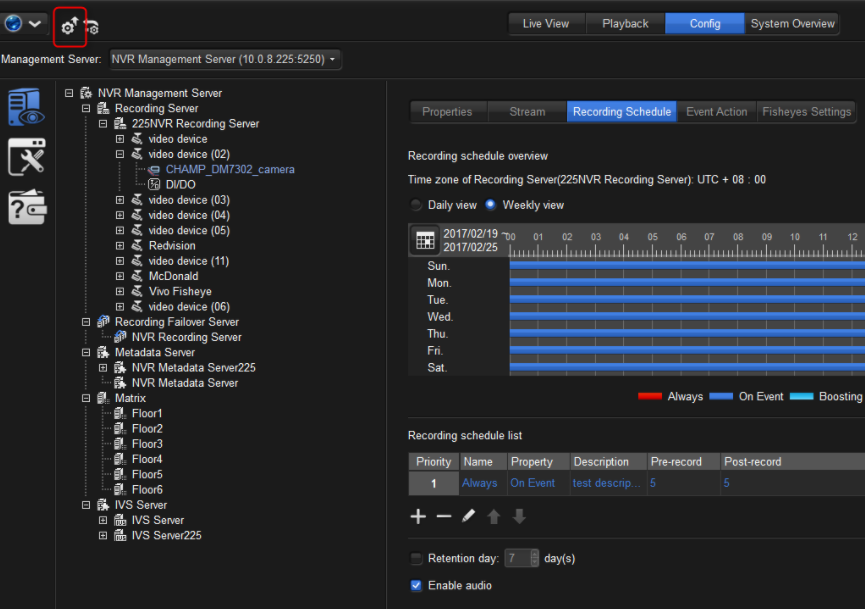Open the wrench tools sidebar icon
Viewport: 865px width, 609px height.
[x=26, y=157]
